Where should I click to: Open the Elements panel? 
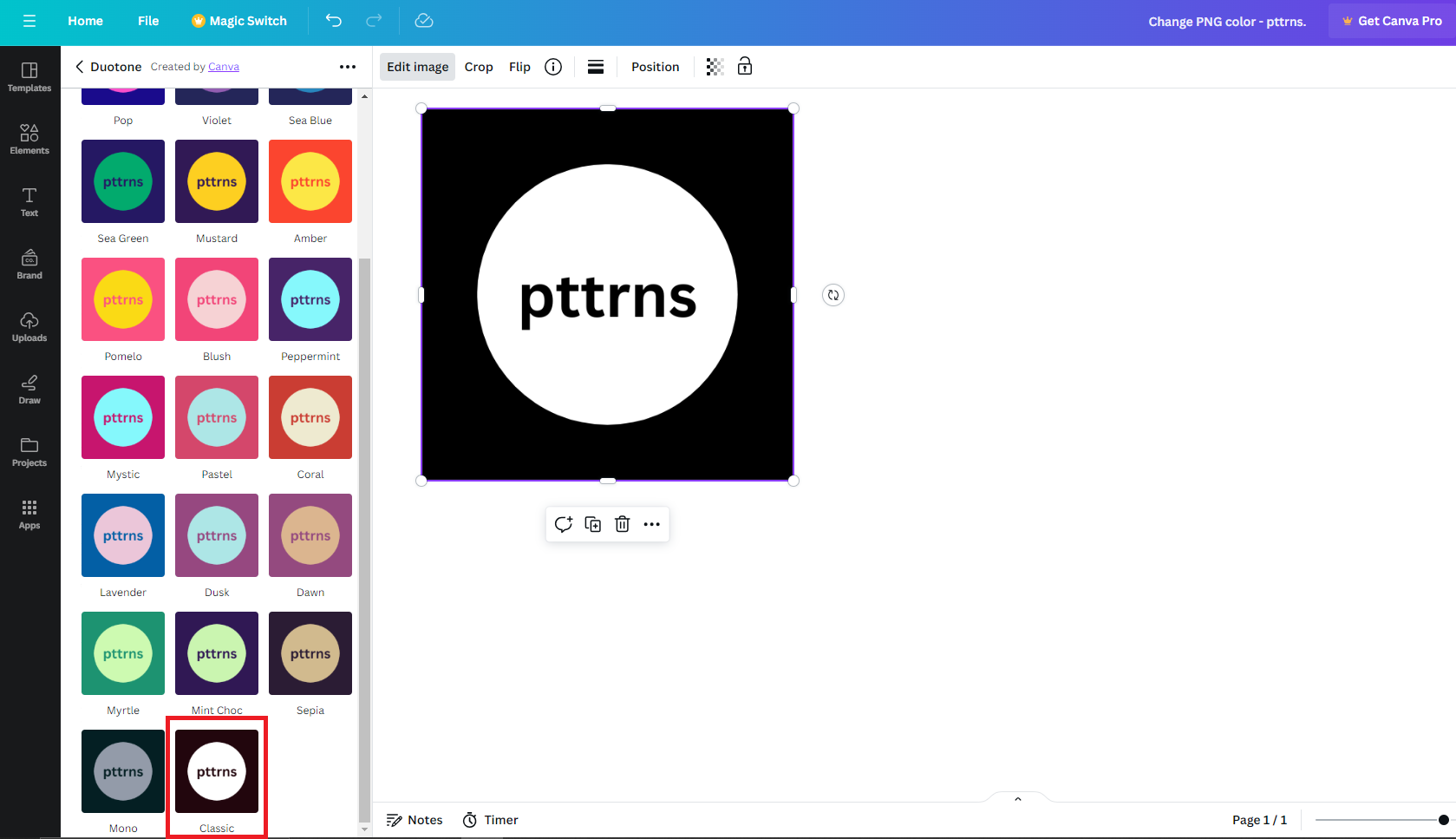29,139
